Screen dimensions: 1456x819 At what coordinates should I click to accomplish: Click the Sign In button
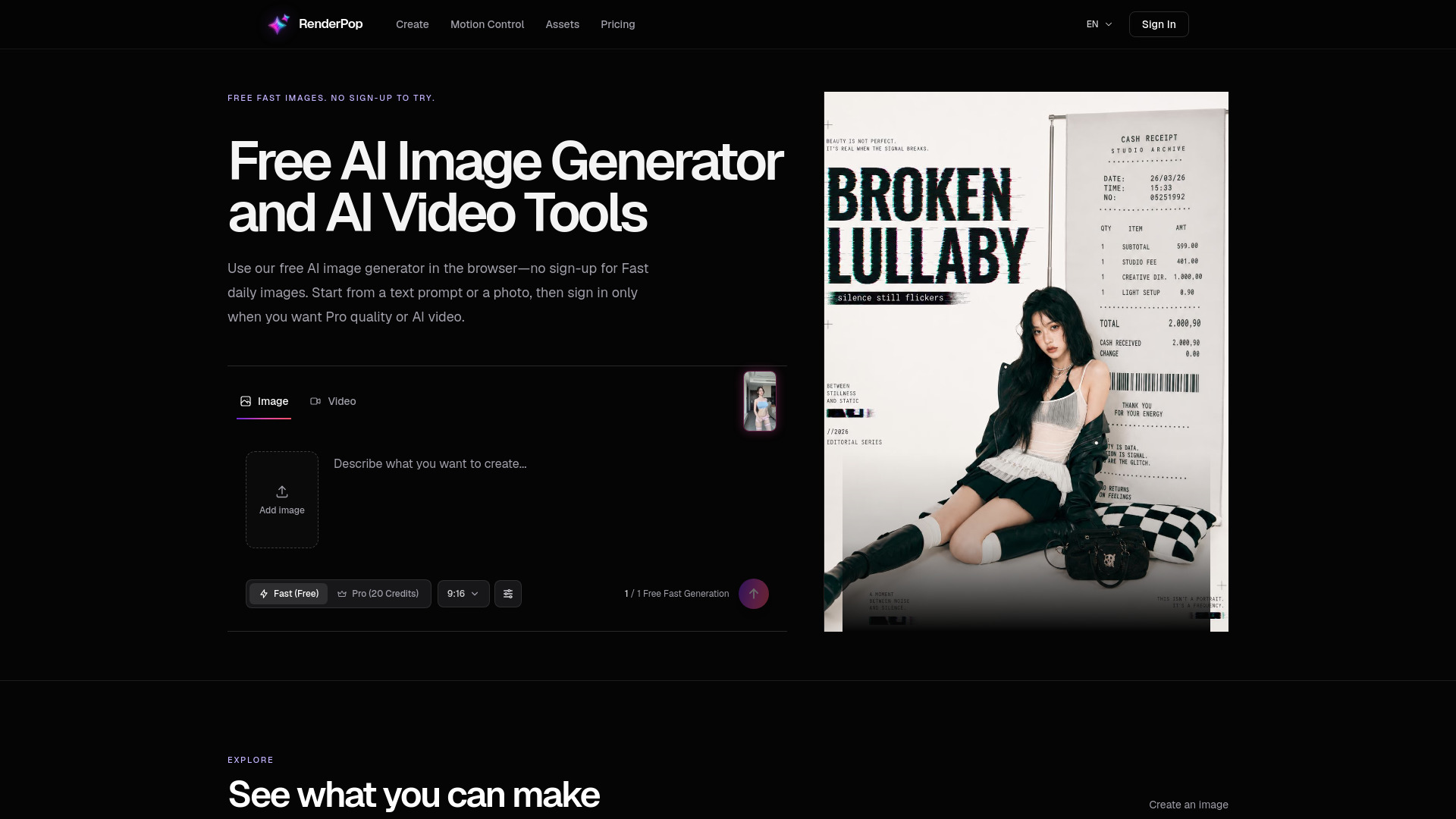click(x=1159, y=24)
